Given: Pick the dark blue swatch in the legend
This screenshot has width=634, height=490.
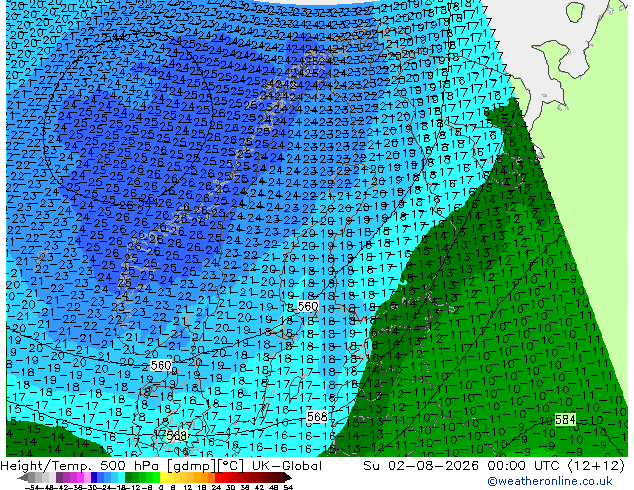Looking at the screenshot, I should [94, 478].
